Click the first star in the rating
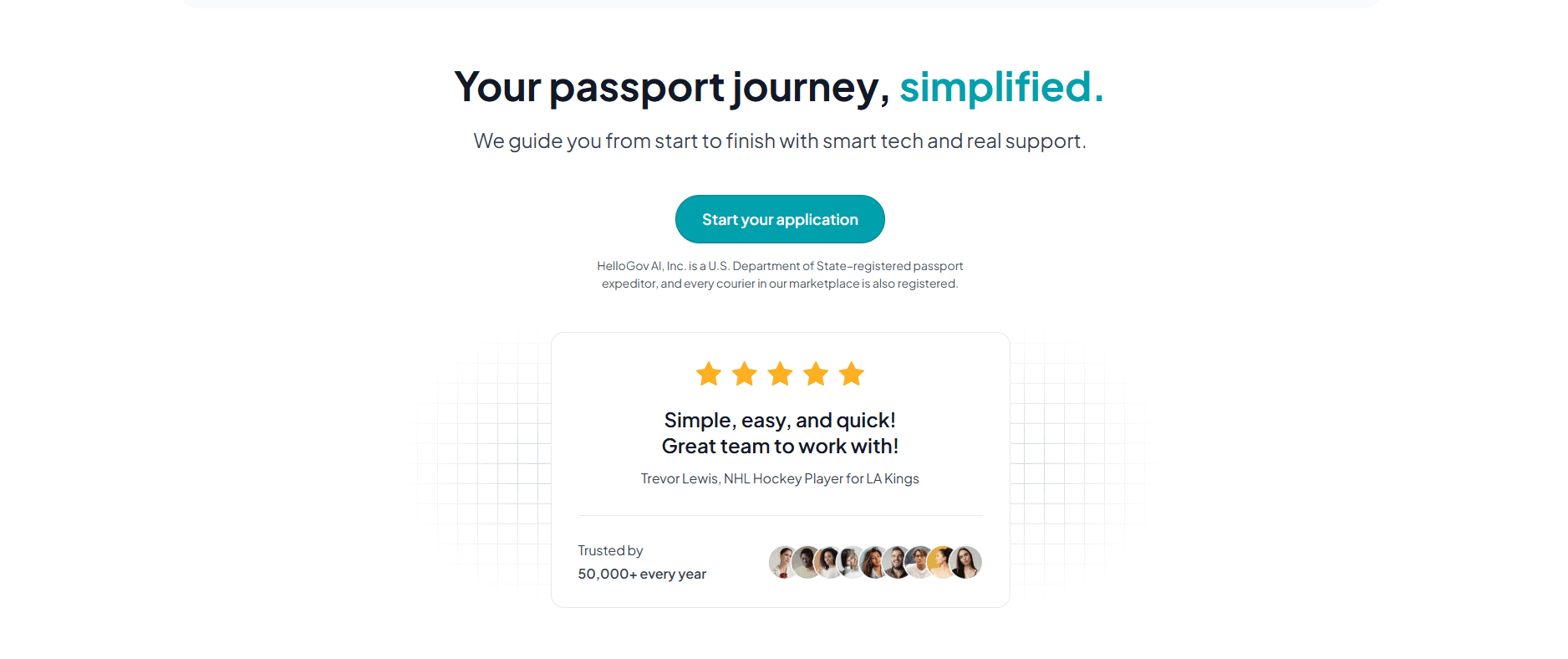Screen dimensions: 1568x659 click(x=709, y=374)
